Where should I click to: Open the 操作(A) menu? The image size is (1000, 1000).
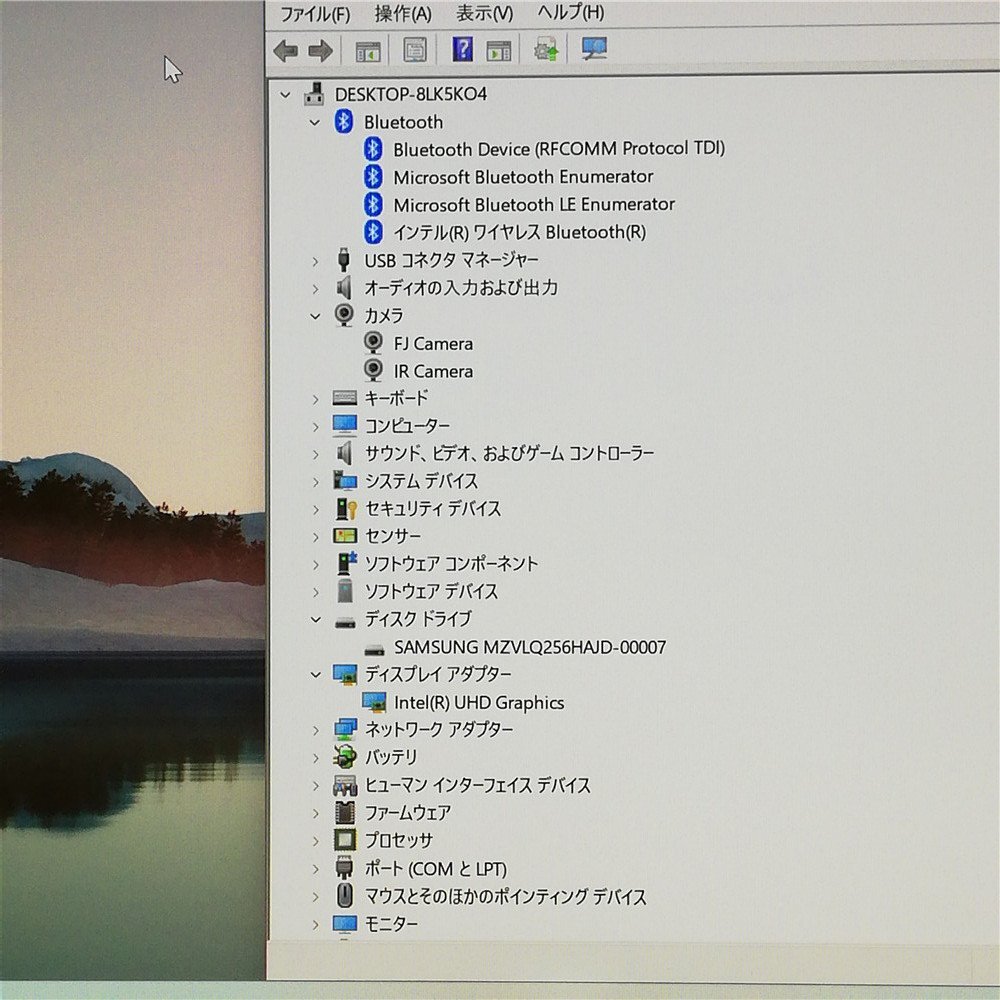point(403,13)
